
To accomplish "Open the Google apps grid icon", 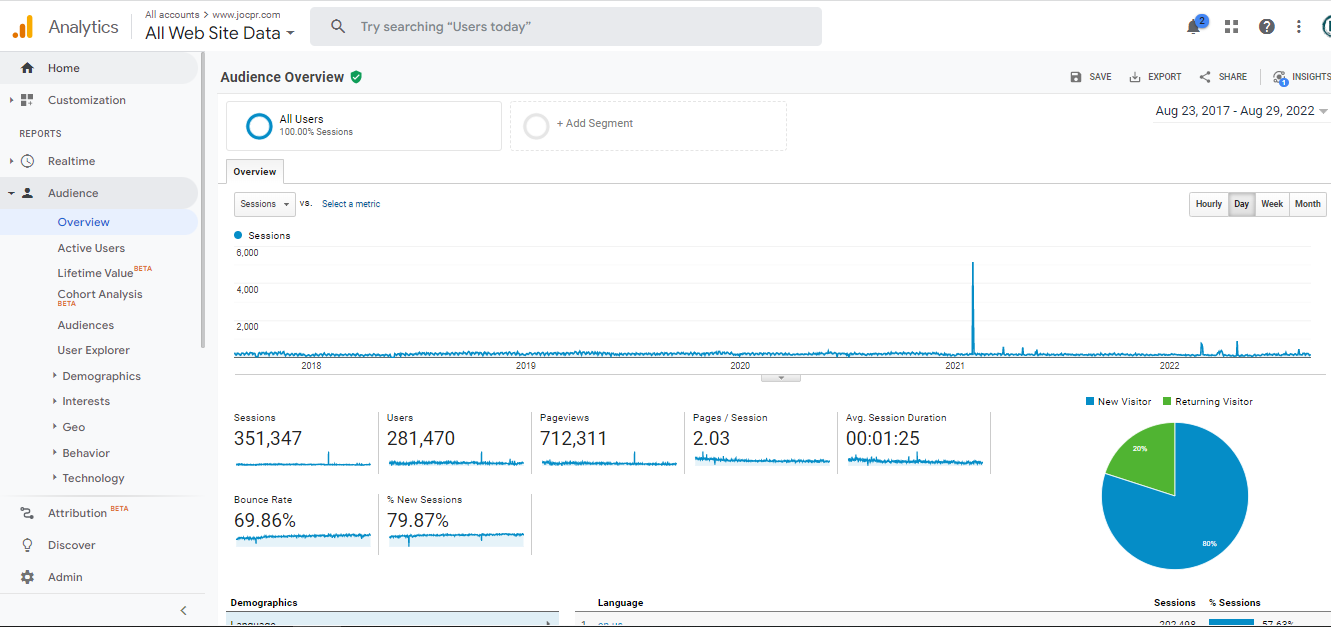I will point(1231,27).
